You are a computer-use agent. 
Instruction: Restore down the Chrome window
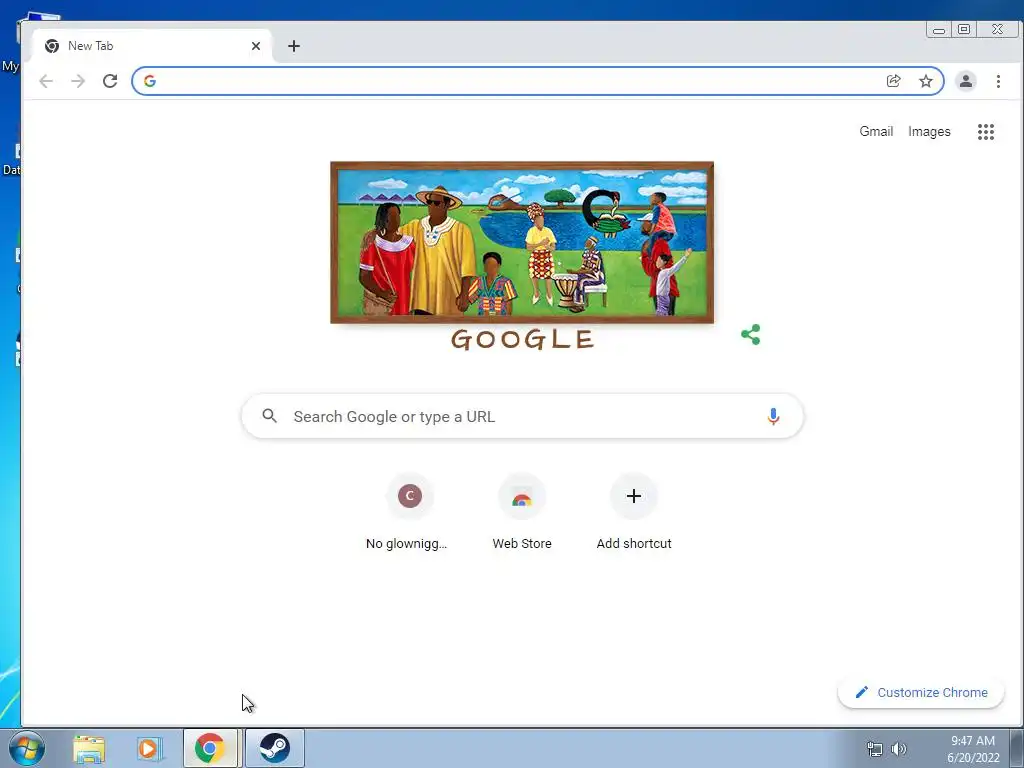tap(964, 29)
